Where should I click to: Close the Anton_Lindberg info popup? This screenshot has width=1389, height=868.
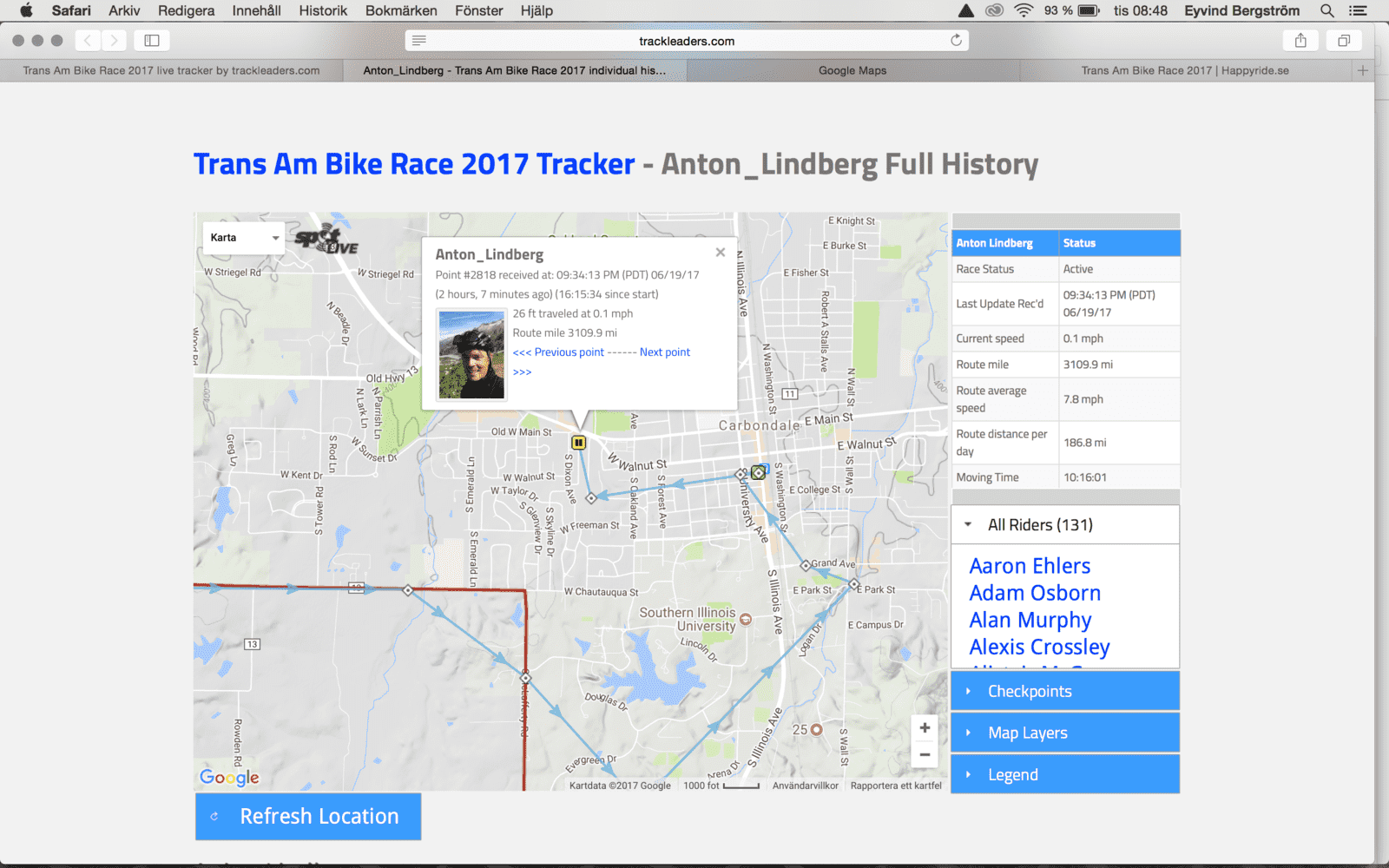720,253
